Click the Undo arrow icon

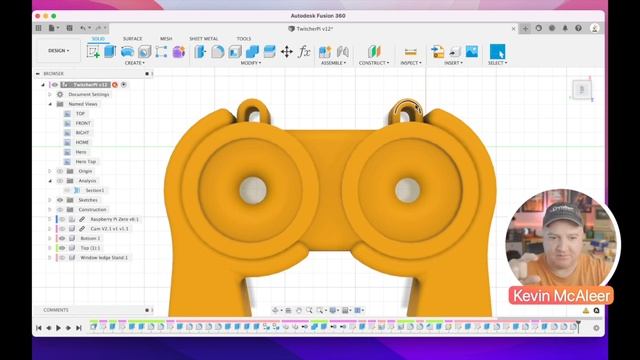tap(83, 28)
